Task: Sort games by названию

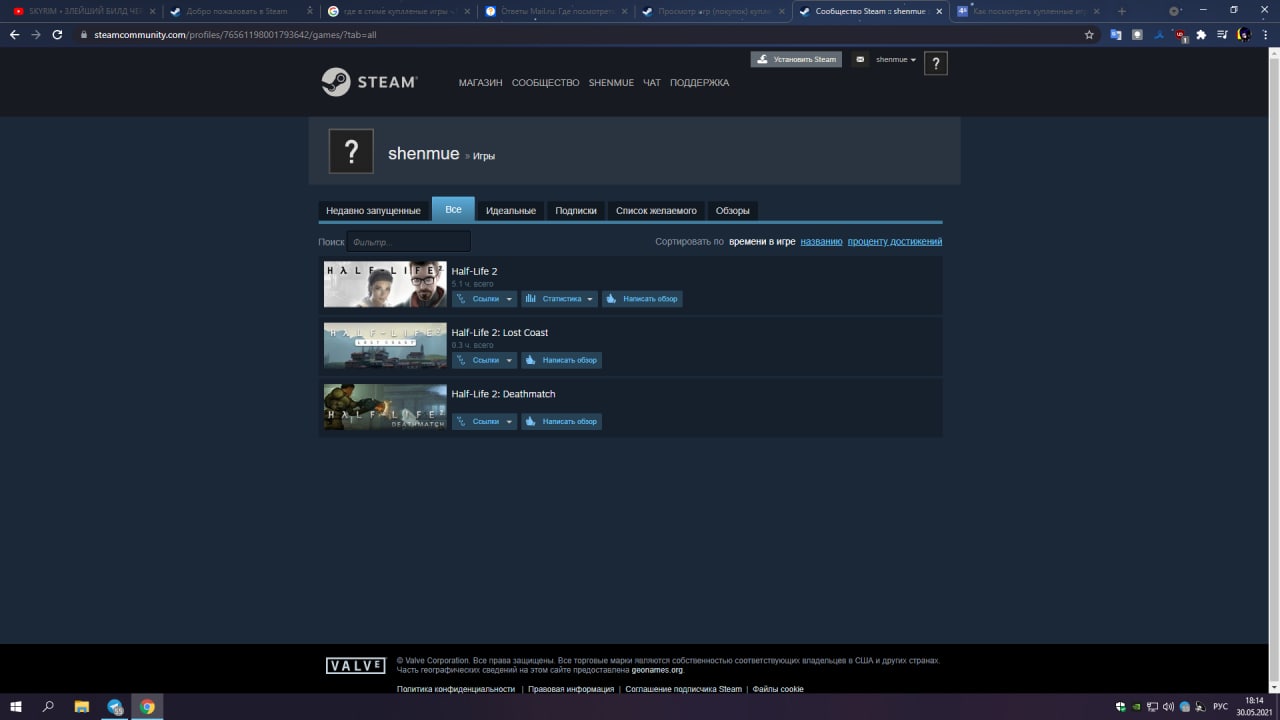Action: (x=821, y=242)
